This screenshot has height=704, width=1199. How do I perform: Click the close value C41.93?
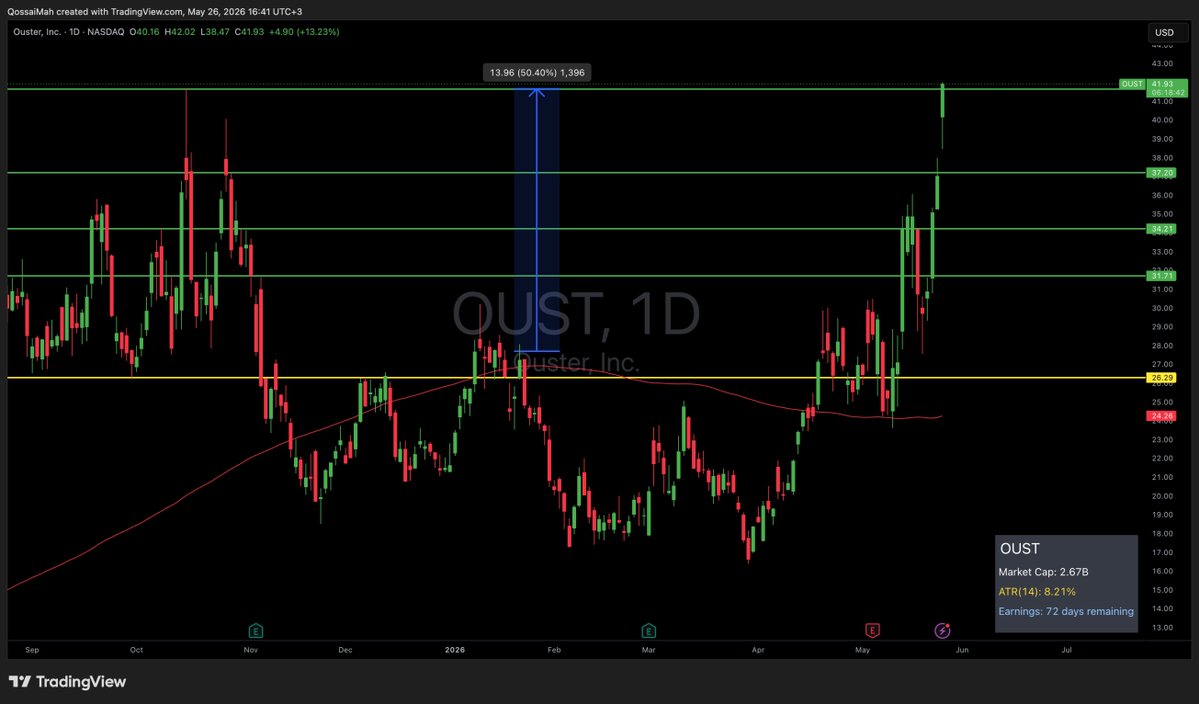coord(249,32)
